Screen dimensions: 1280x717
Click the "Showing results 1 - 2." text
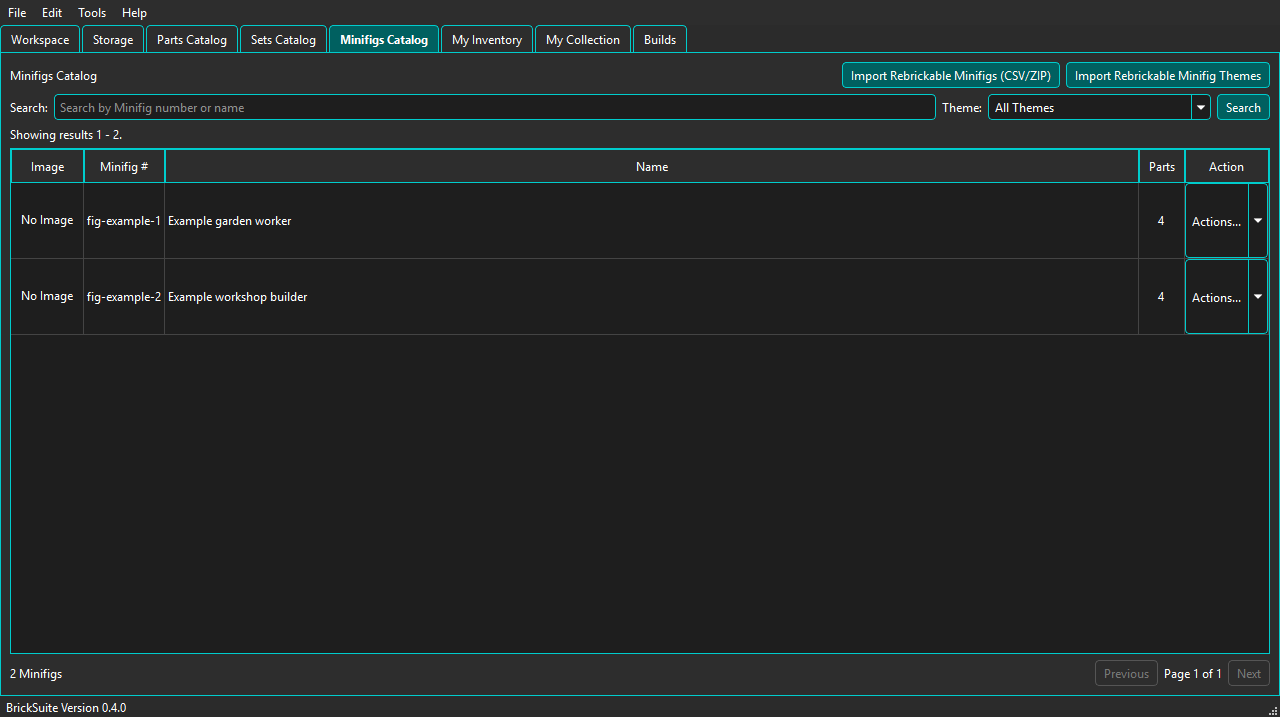66,135
